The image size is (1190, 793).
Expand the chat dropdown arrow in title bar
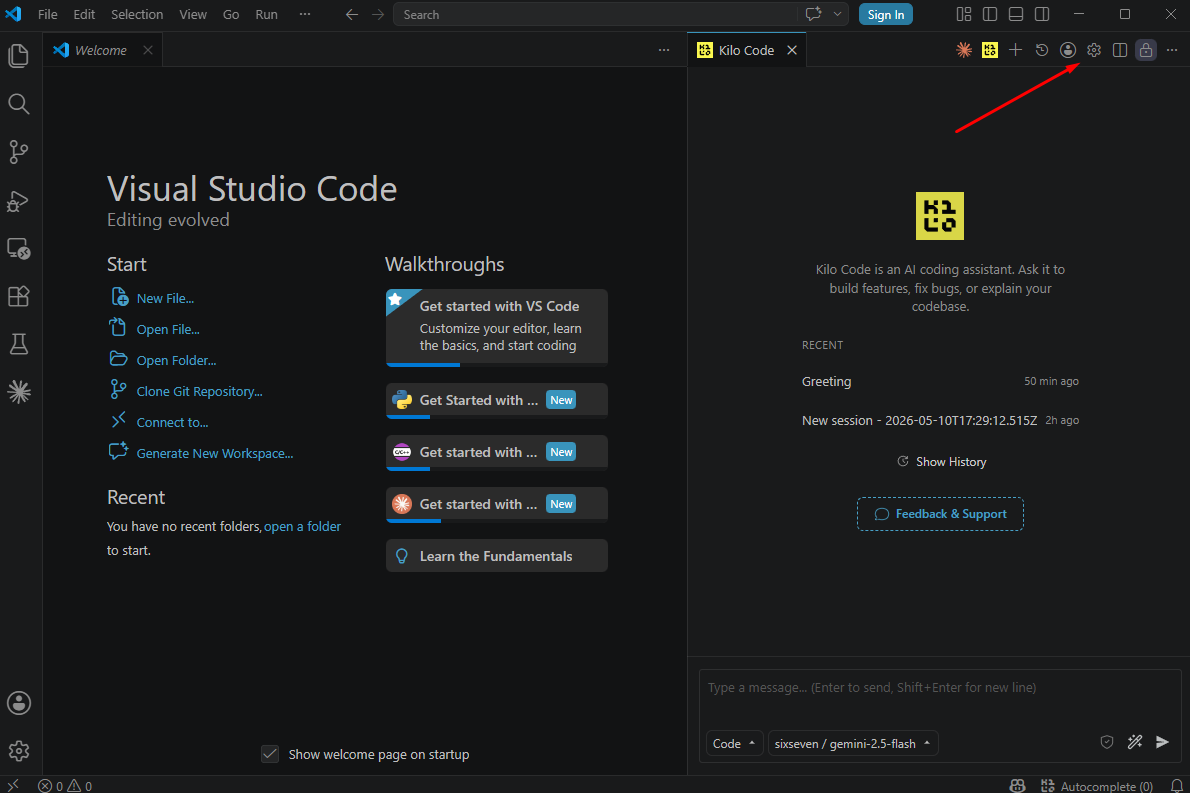(x=838, y=14)
